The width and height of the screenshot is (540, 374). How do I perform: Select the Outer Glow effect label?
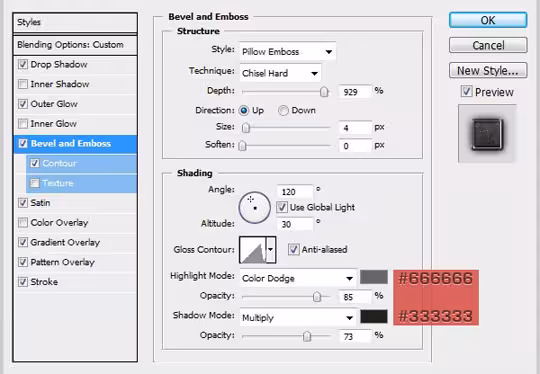click(x=54, y=104)
